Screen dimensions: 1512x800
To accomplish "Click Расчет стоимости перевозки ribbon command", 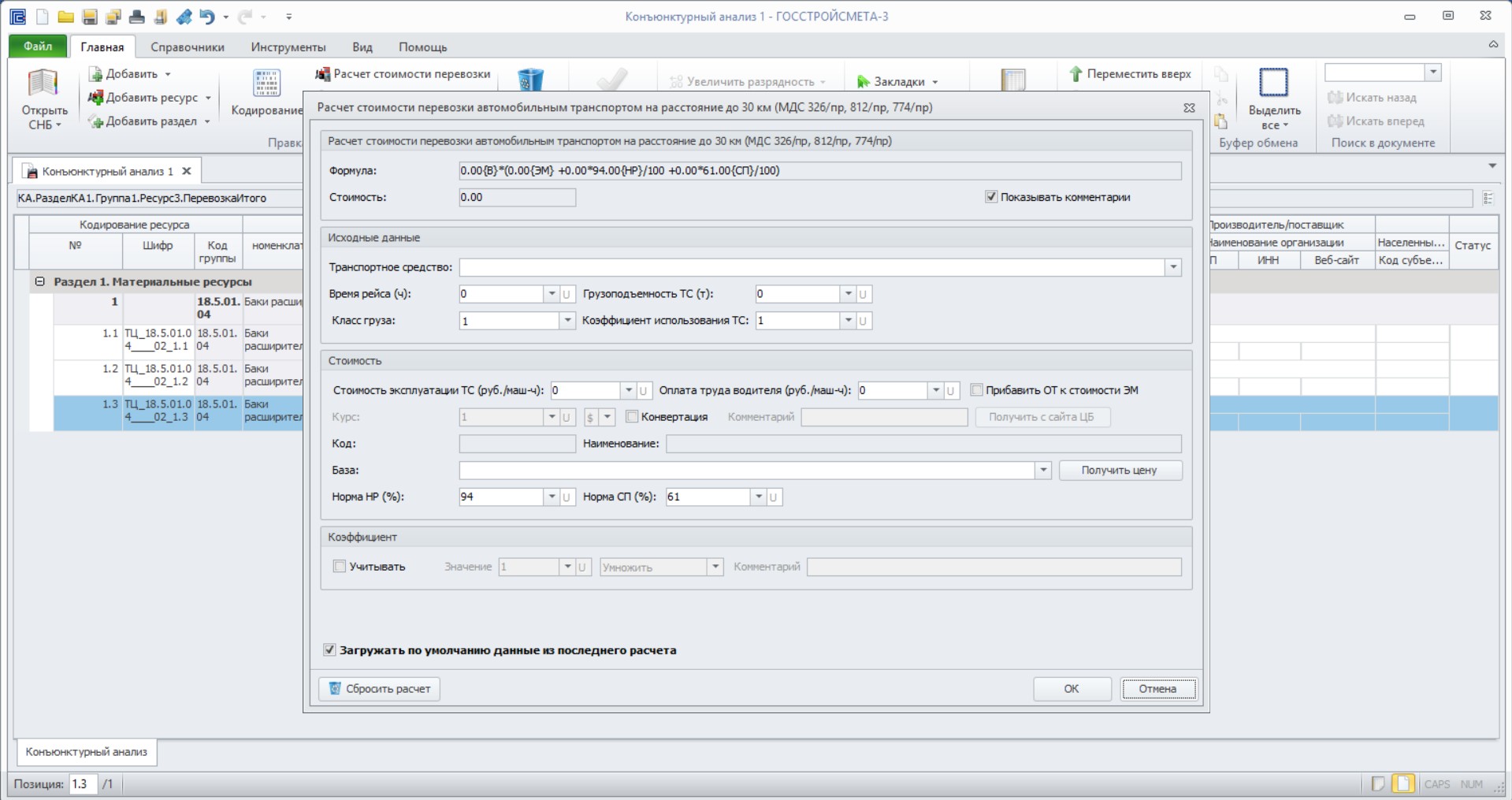I will pos(403,74).
